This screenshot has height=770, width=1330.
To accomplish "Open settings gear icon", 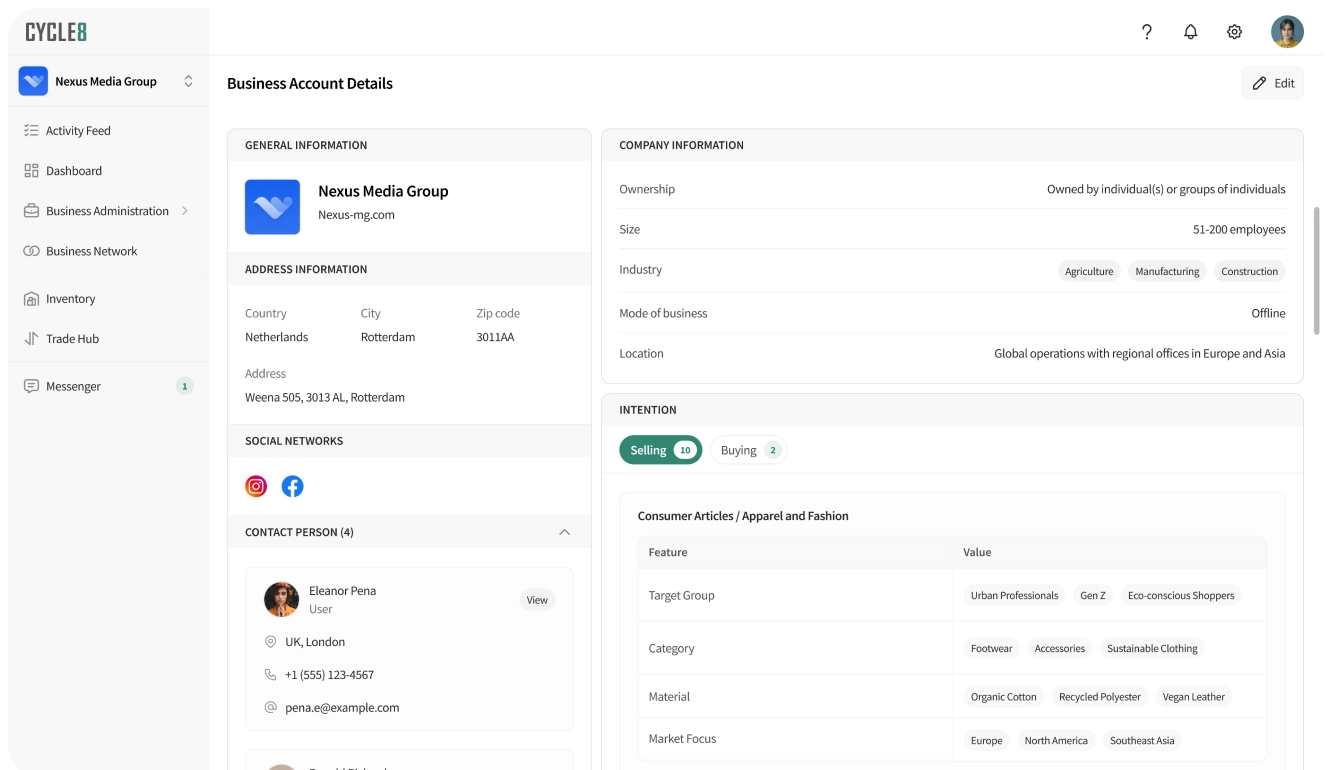I will pyautogui.click(x=1235, y=32).
